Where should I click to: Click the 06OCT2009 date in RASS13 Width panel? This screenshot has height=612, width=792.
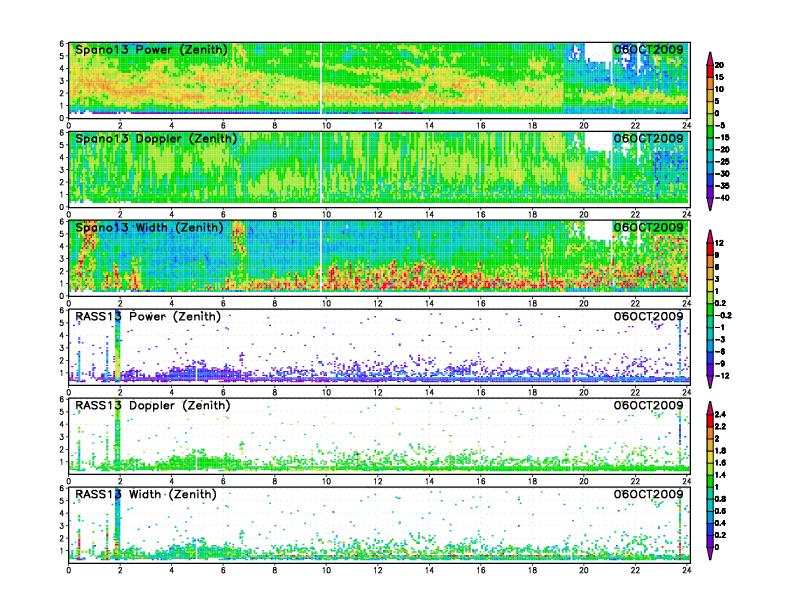click(649, 494)
